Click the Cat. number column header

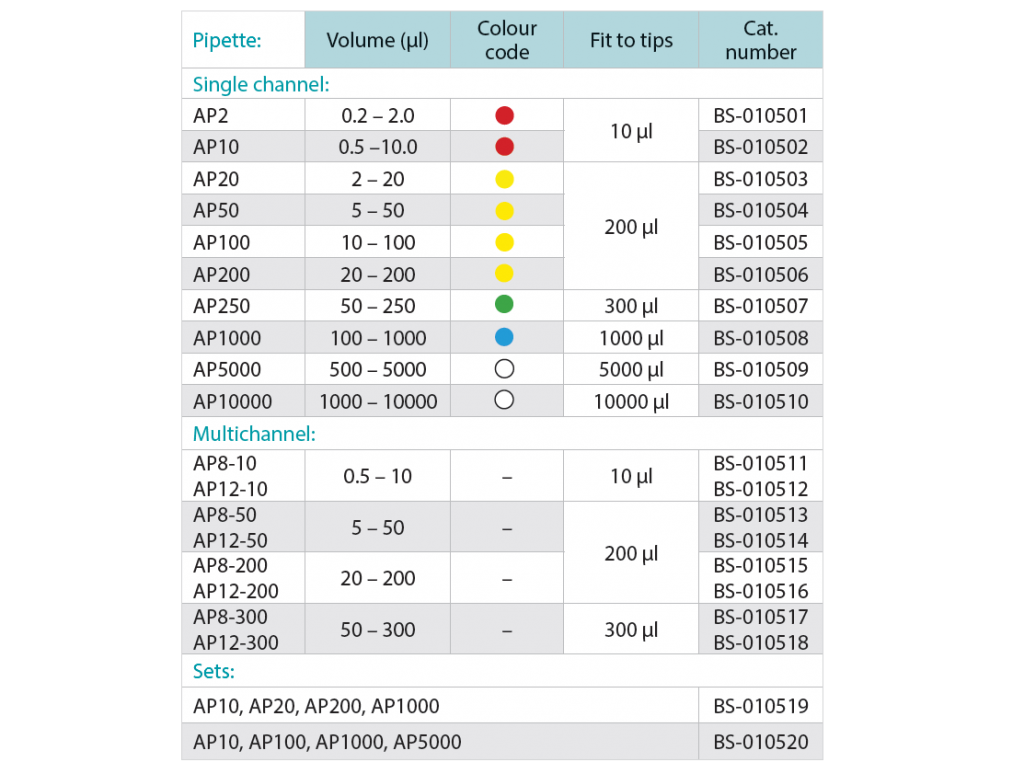tap(760, 41)
